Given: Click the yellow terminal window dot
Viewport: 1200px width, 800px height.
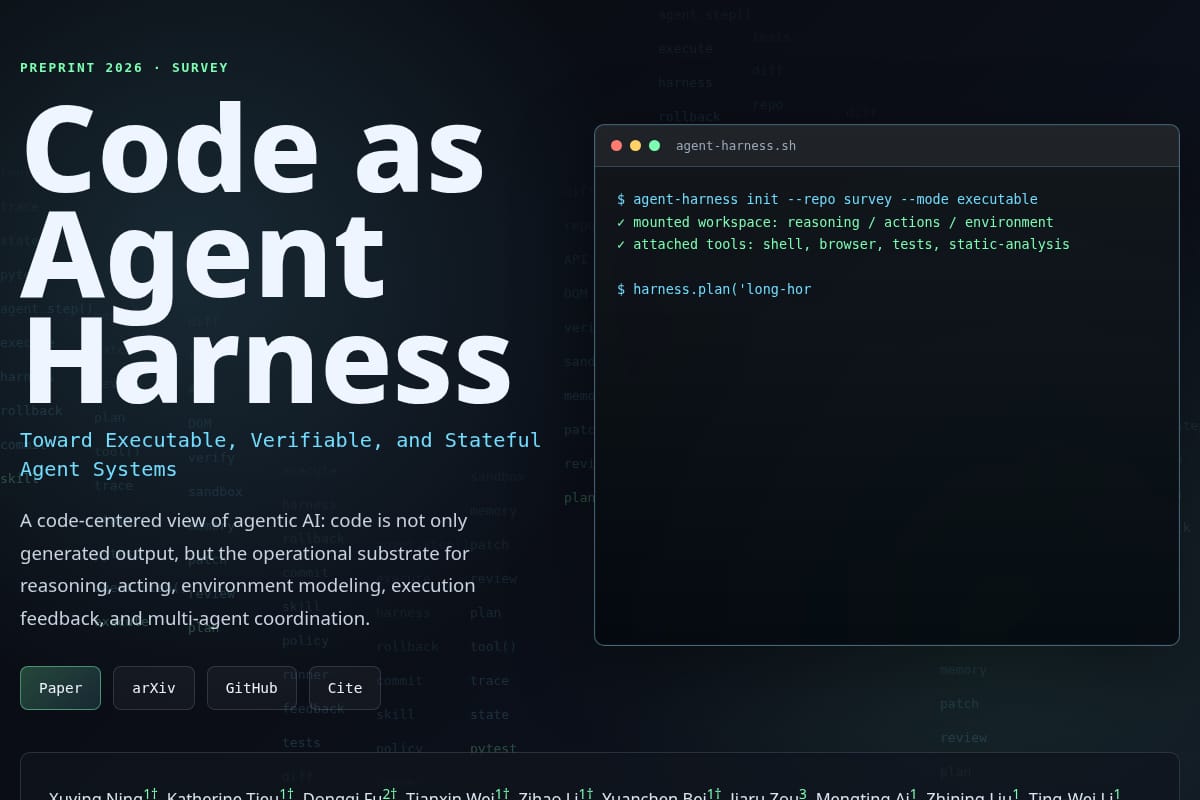Looking at the screenshot, I should point(635,146).
